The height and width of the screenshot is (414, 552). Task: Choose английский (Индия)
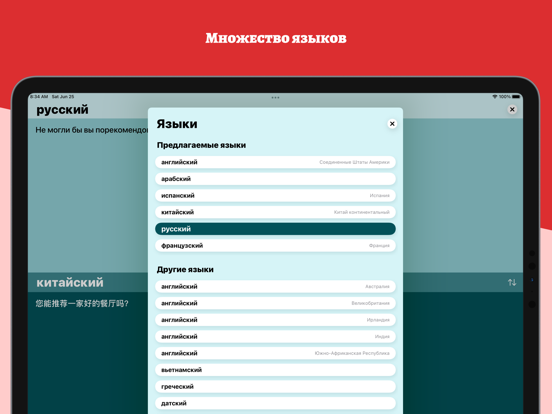click(275, 337)
